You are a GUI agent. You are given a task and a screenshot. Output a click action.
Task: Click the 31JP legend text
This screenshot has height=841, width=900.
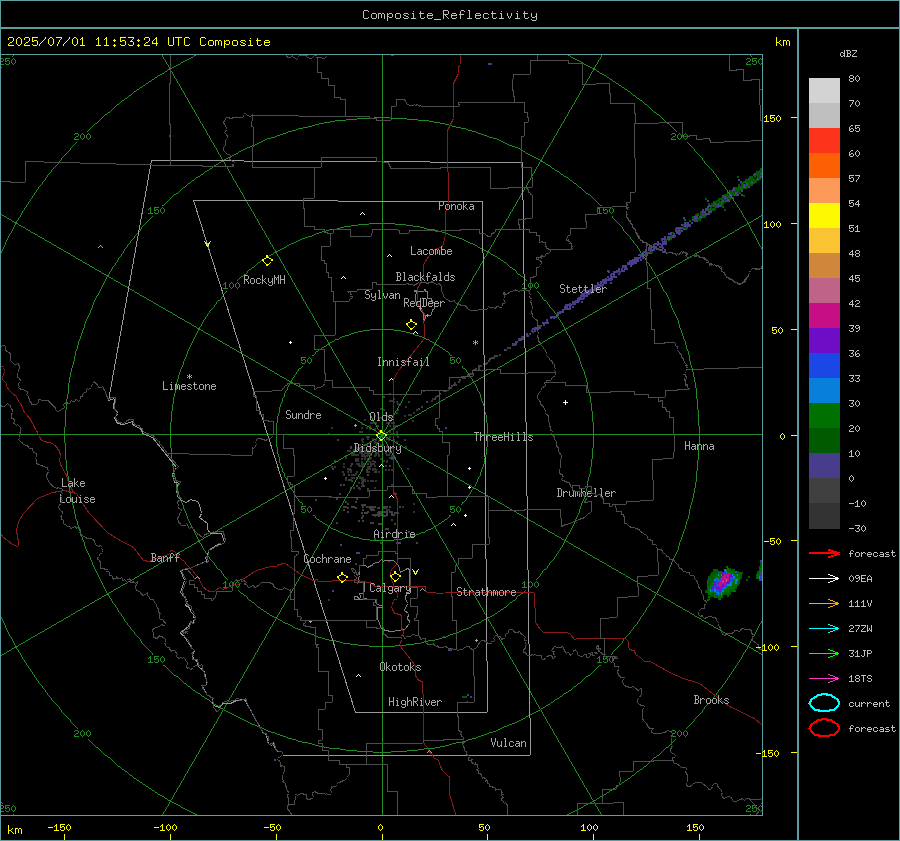pos(860,653)
